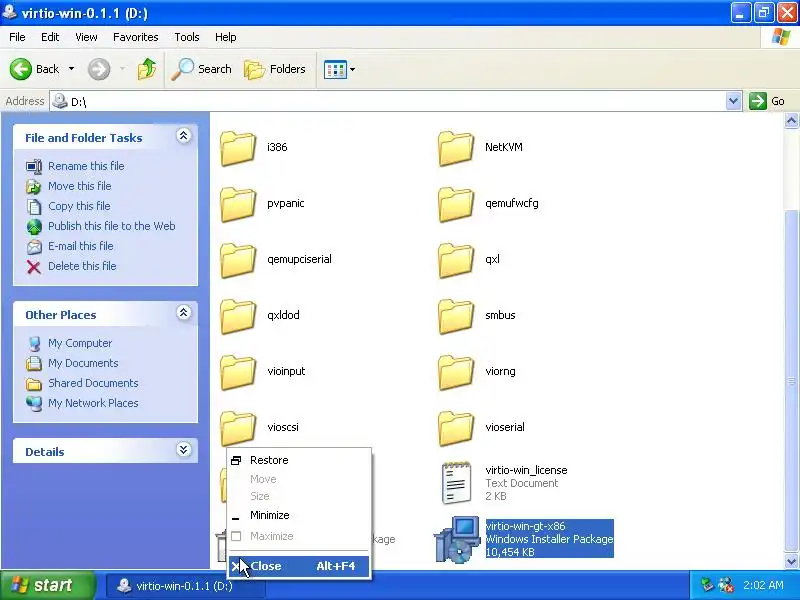Screen dimensions: 800x600
Task: Click the network connection tray icon
Action: [x=726, y=585]
